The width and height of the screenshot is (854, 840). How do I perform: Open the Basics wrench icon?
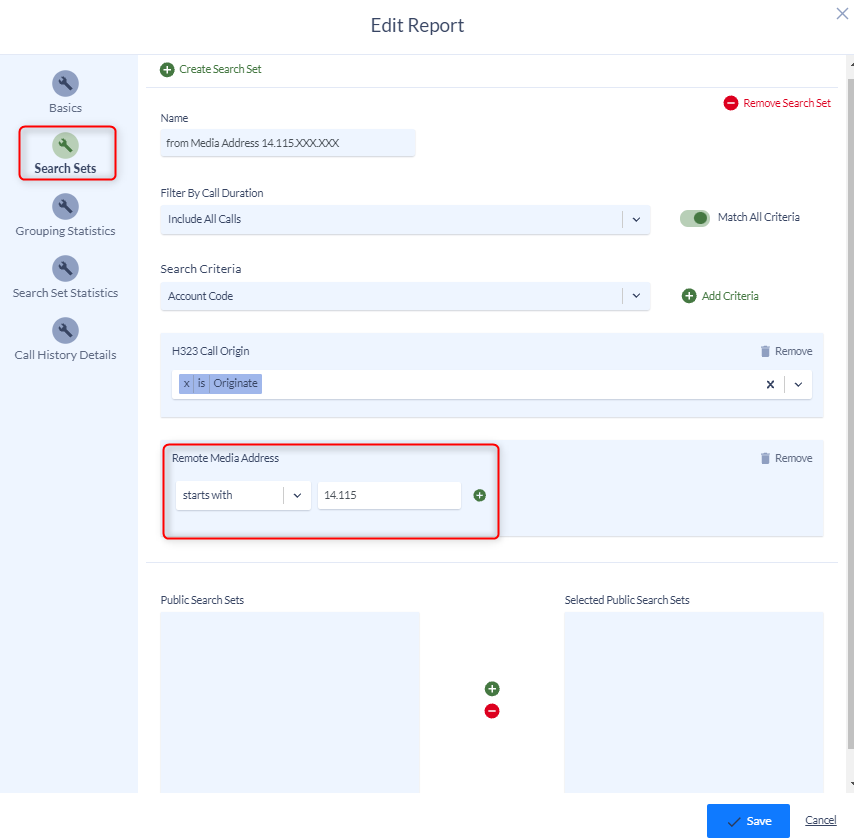click(65, 84)
